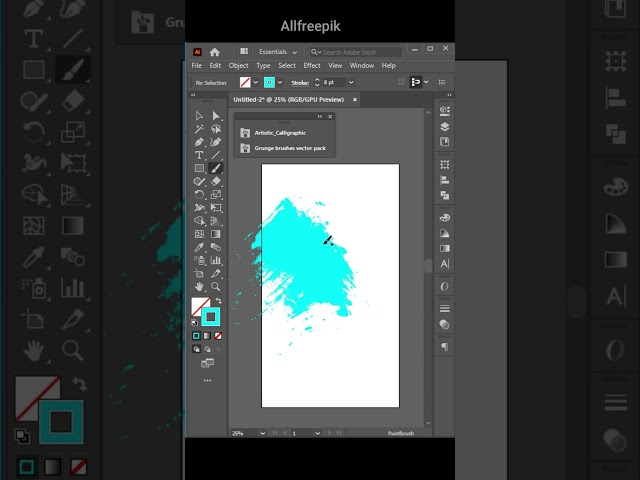640x480 pixels.
Task: Select the Rectangle tool
Action: (x=199, y=168)
